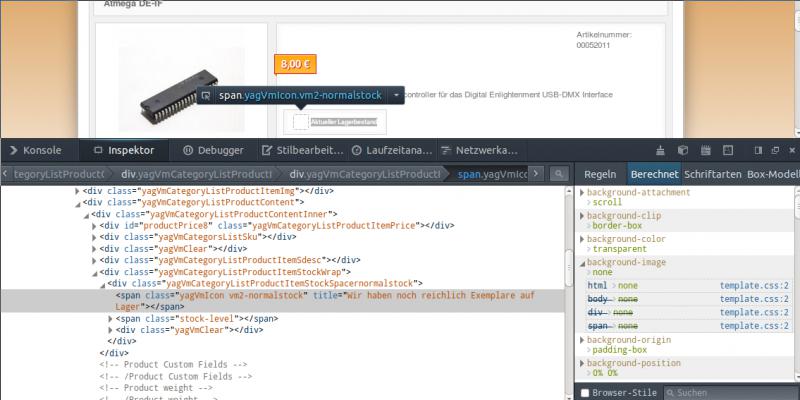Expand the productPrice8 div node

click(x=95, y=226)
